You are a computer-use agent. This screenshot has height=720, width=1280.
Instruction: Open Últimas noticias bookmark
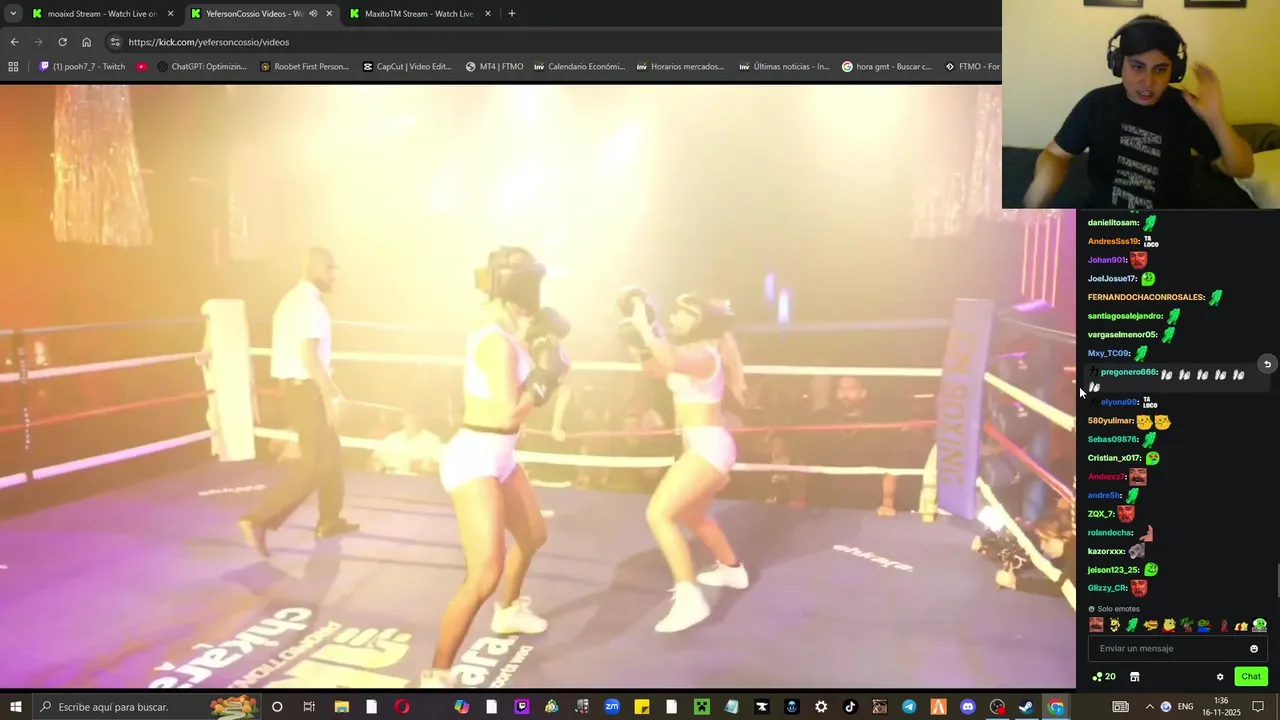[785, 67]
